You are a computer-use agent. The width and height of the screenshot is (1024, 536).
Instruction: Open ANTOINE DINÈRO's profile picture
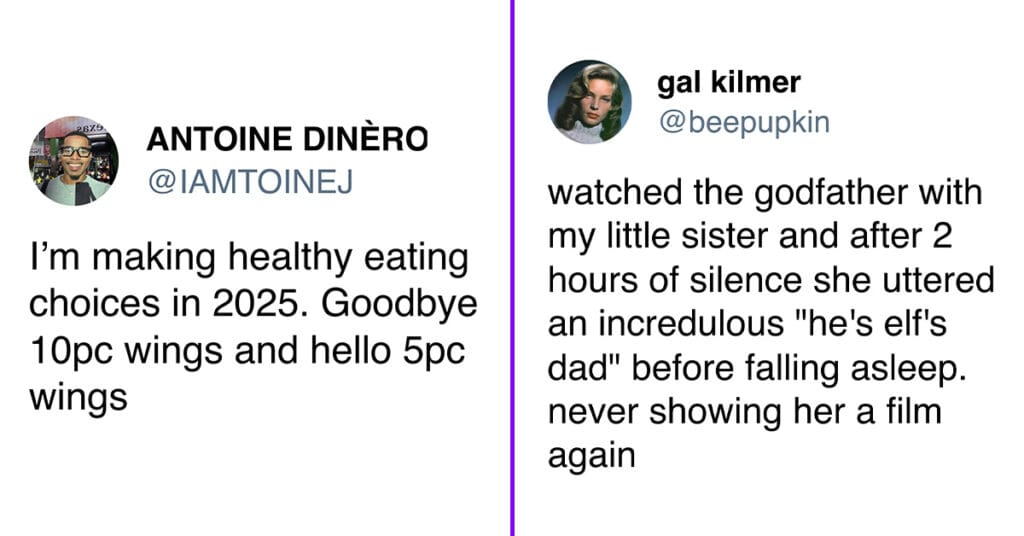(74, 161)
